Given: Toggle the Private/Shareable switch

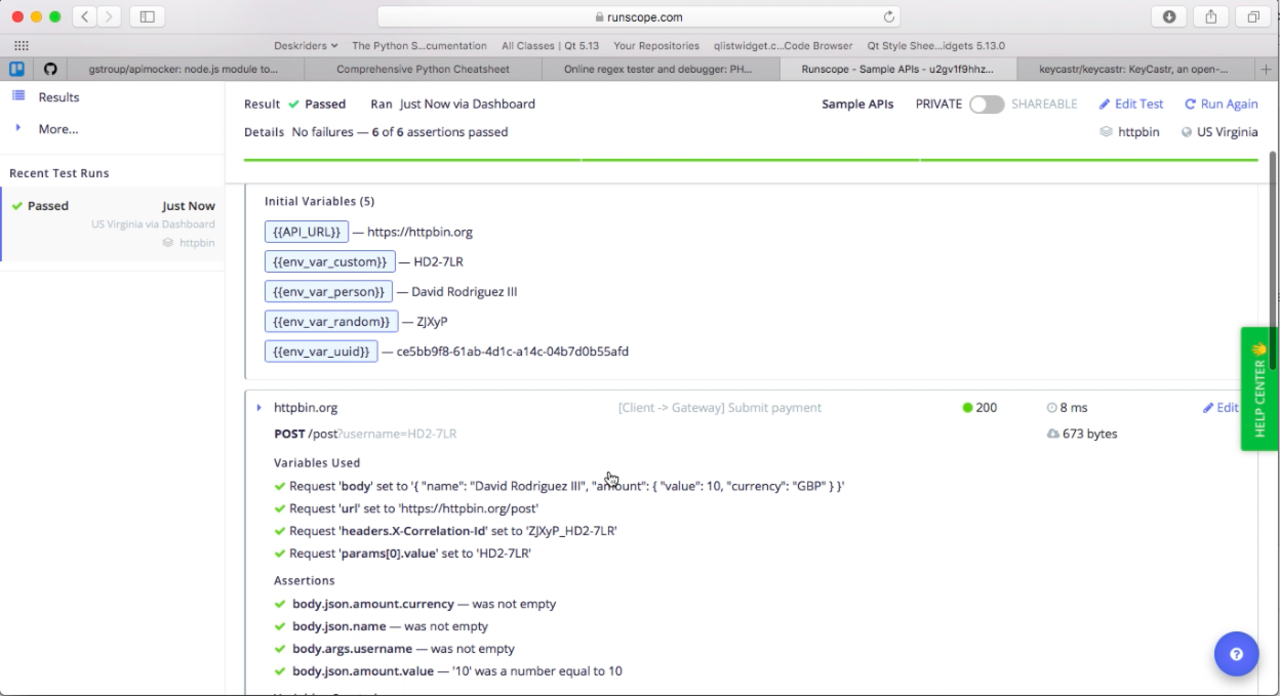Looking at the screenshot, I should coord(986,104).
